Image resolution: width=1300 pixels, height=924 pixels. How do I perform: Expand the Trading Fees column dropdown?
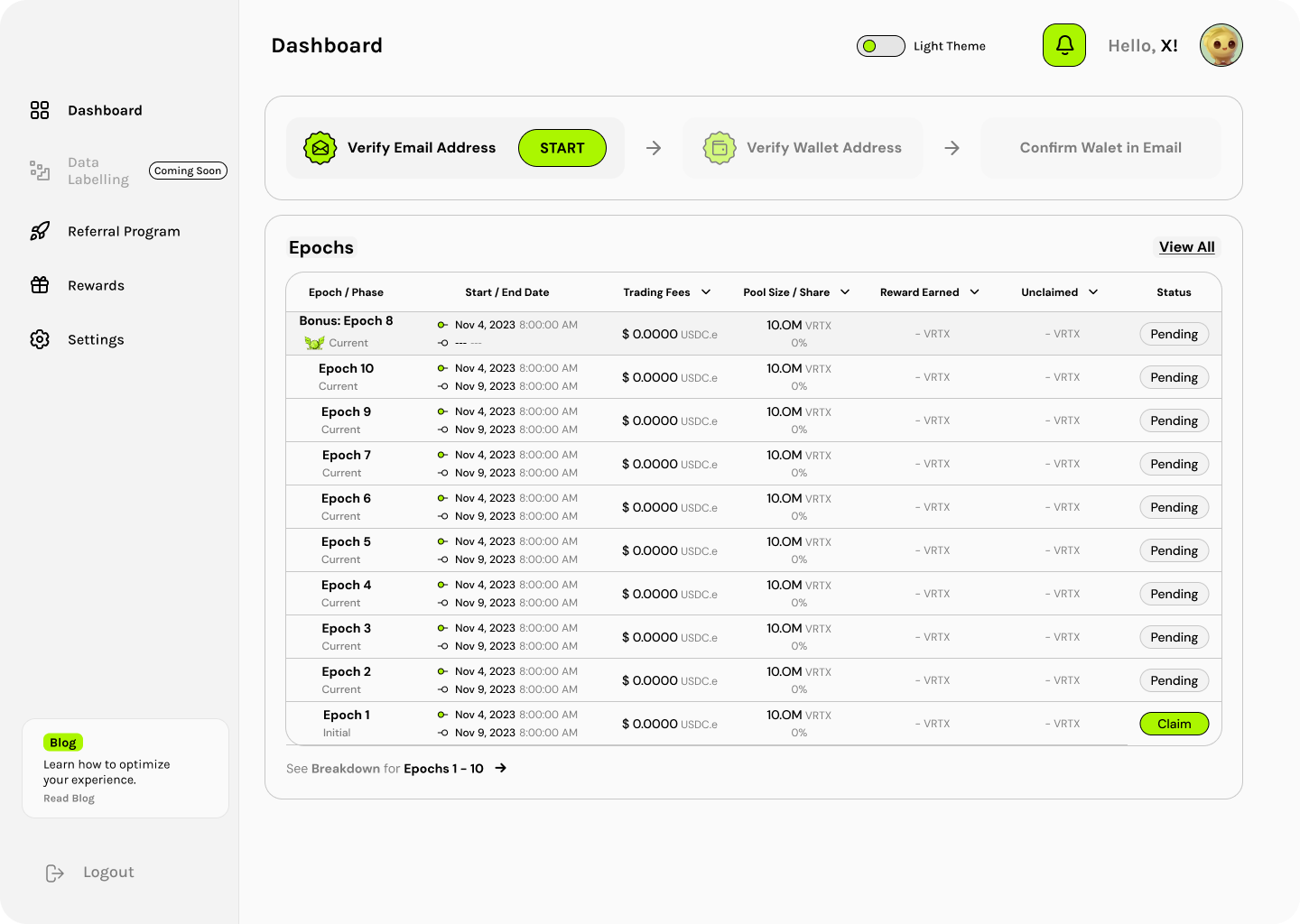(706, 292)
